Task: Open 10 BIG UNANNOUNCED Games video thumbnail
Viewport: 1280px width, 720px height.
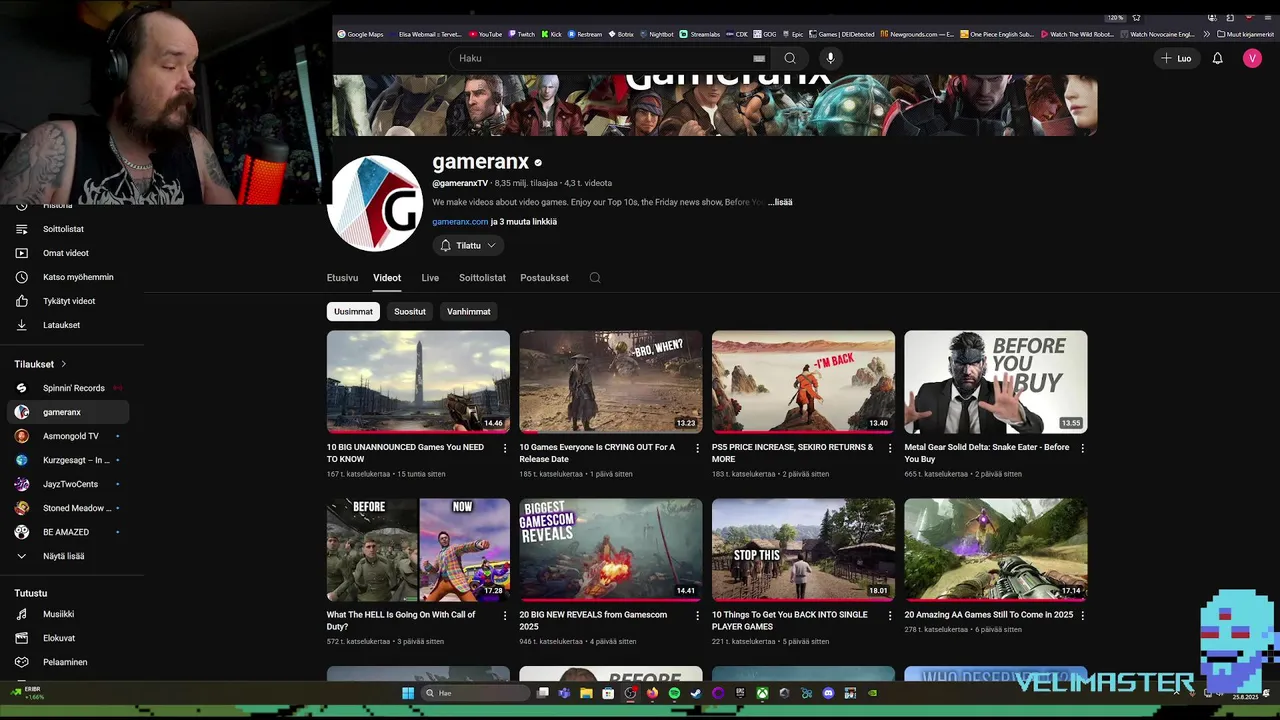Action: pyautogui.click(x=418, y=382)
